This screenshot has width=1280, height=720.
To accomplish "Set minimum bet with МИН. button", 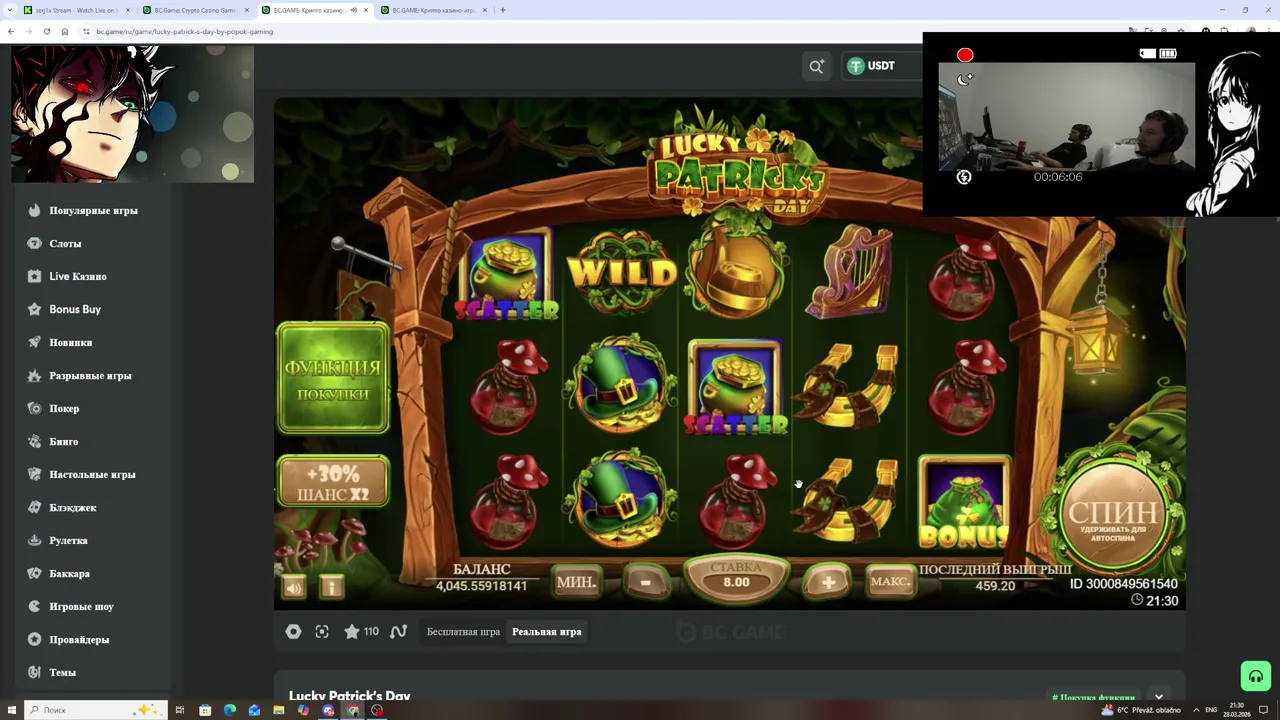I will point(576,582).
